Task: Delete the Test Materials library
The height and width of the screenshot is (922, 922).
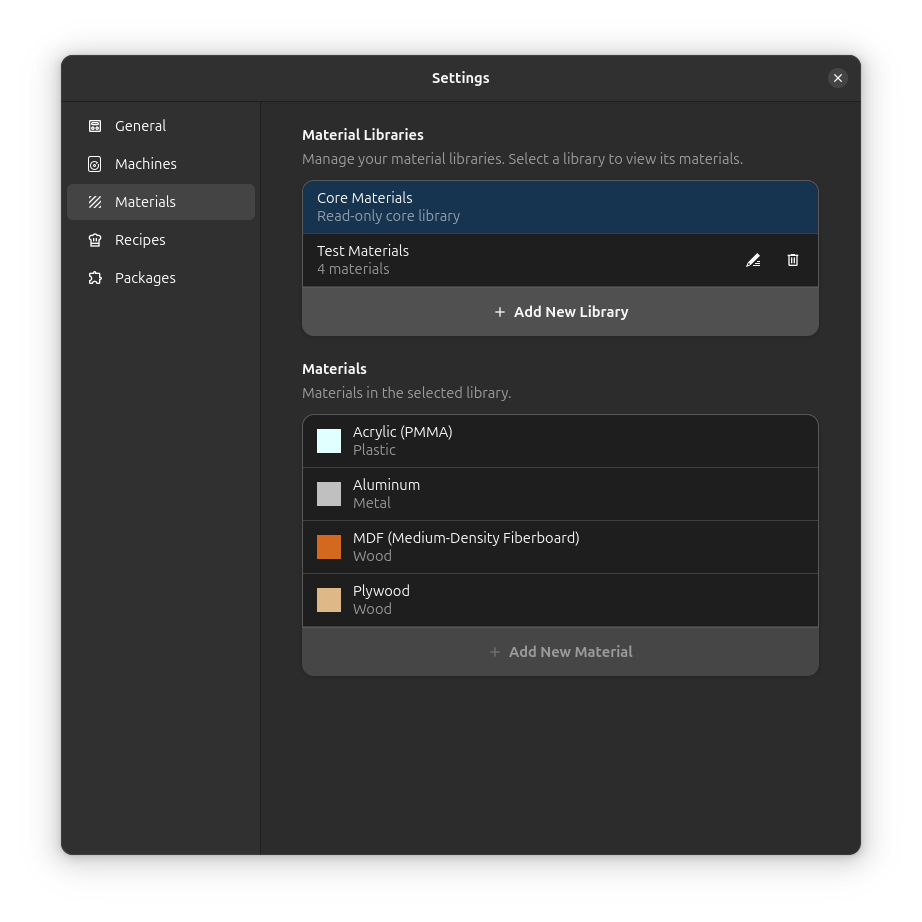Action: pyautogui.click(x=793, y=260)
